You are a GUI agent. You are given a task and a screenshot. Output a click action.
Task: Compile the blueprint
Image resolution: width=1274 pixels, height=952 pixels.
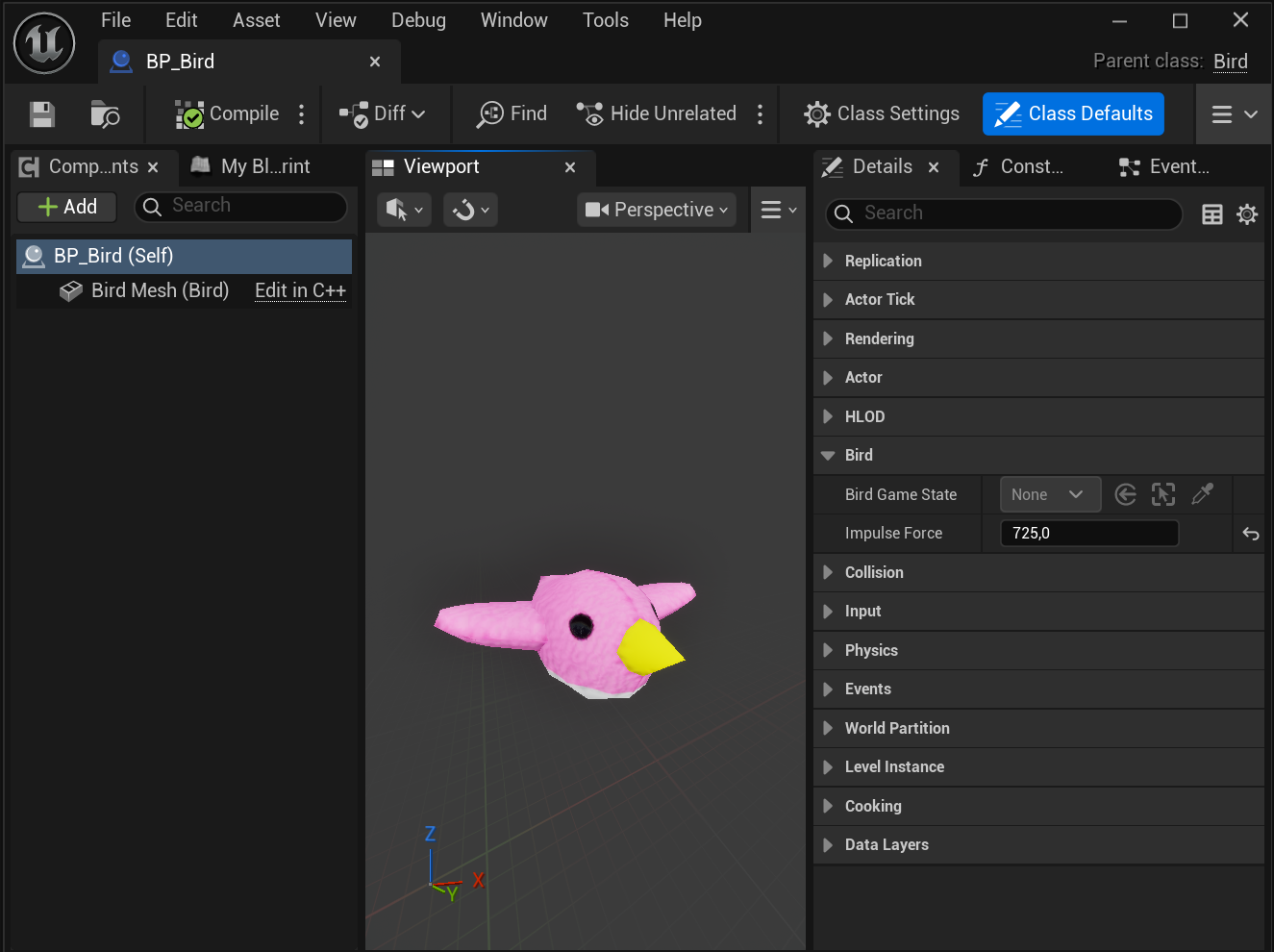pos(227,114)
